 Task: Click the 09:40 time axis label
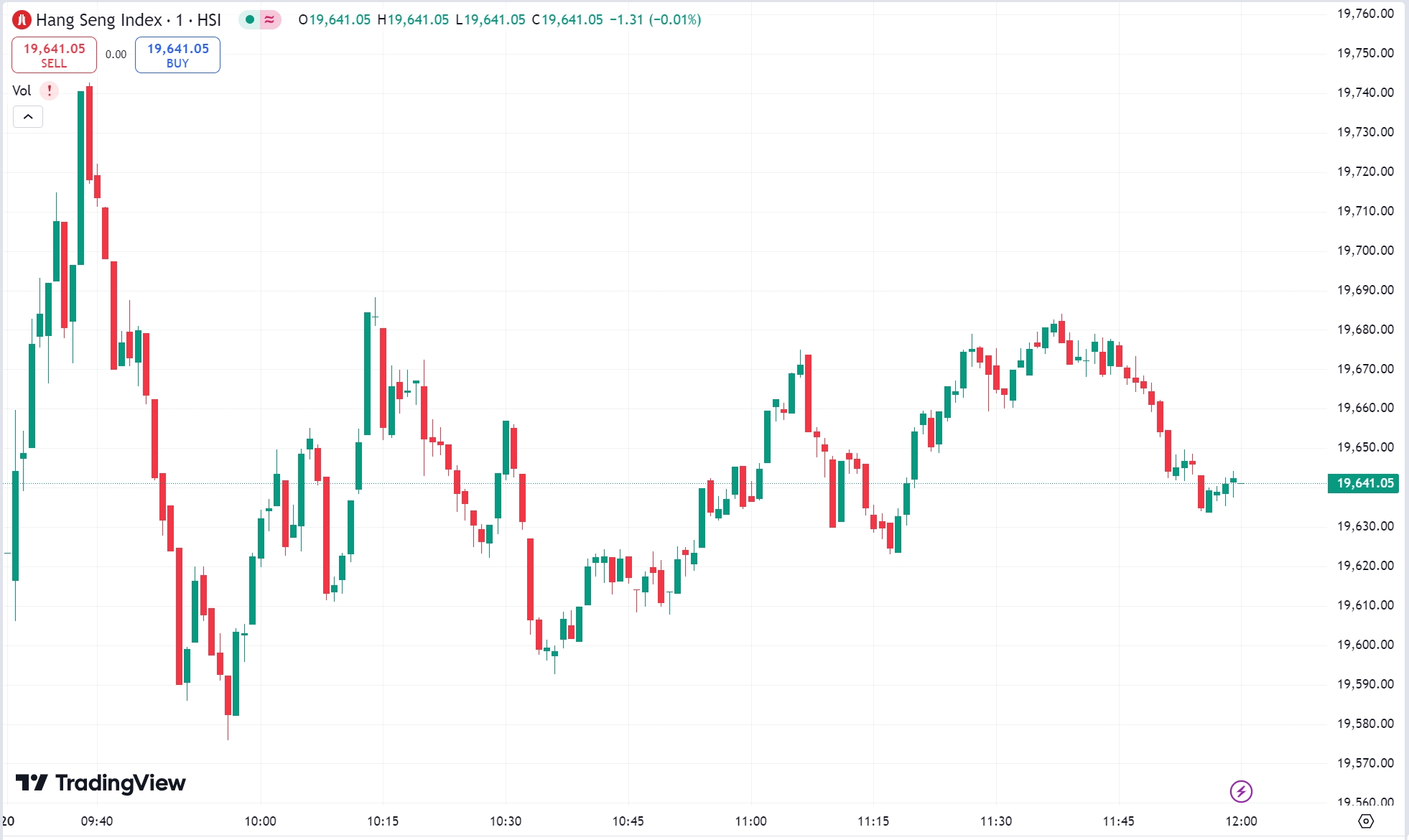pyautogui.click(x=97, y=821)
